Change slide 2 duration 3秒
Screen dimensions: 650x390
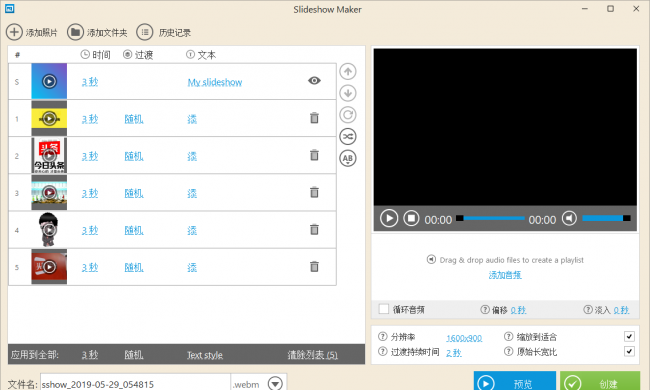click(x=90, y=156)
